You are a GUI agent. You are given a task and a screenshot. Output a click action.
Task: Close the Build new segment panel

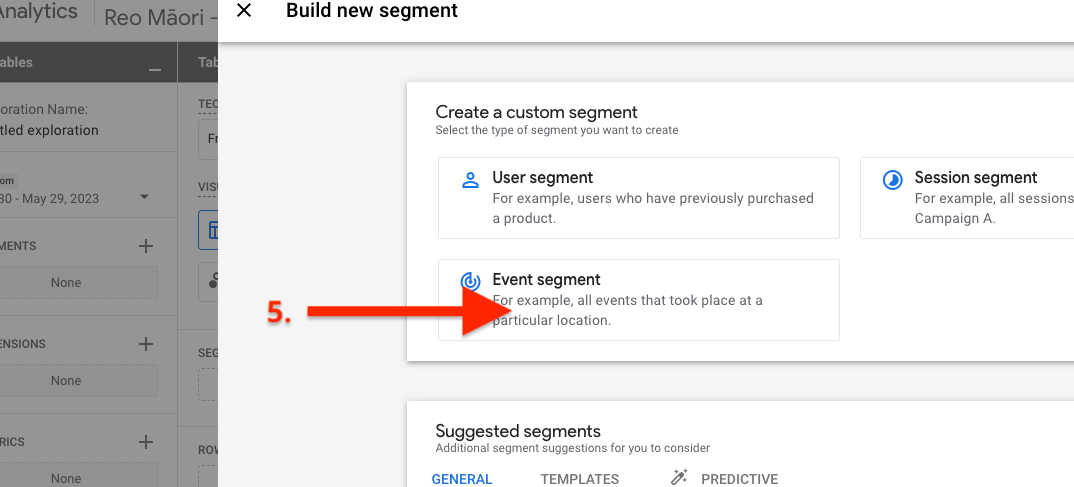coord(244,11)
